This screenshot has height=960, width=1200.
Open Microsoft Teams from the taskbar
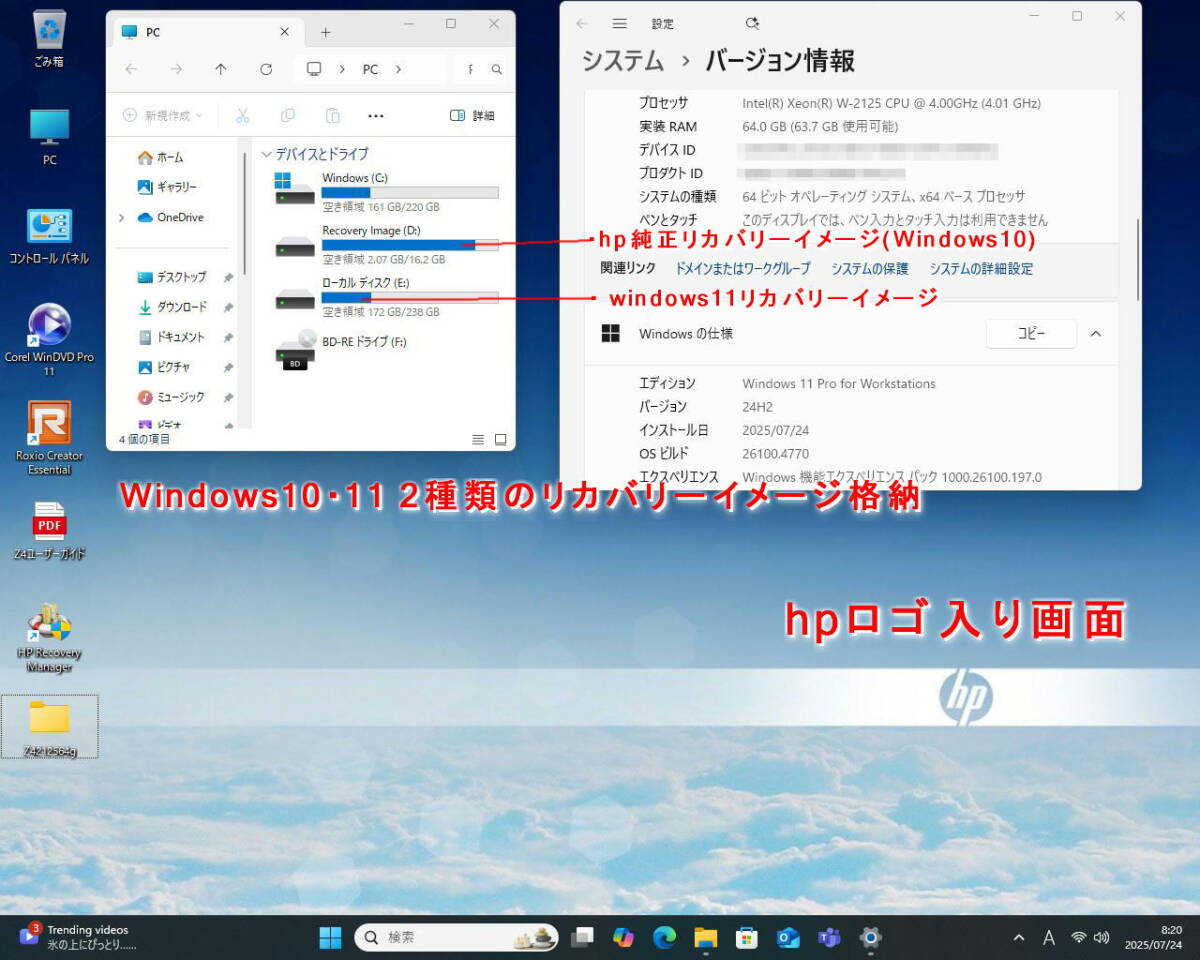pyautogui.click(x=829, y=937)
